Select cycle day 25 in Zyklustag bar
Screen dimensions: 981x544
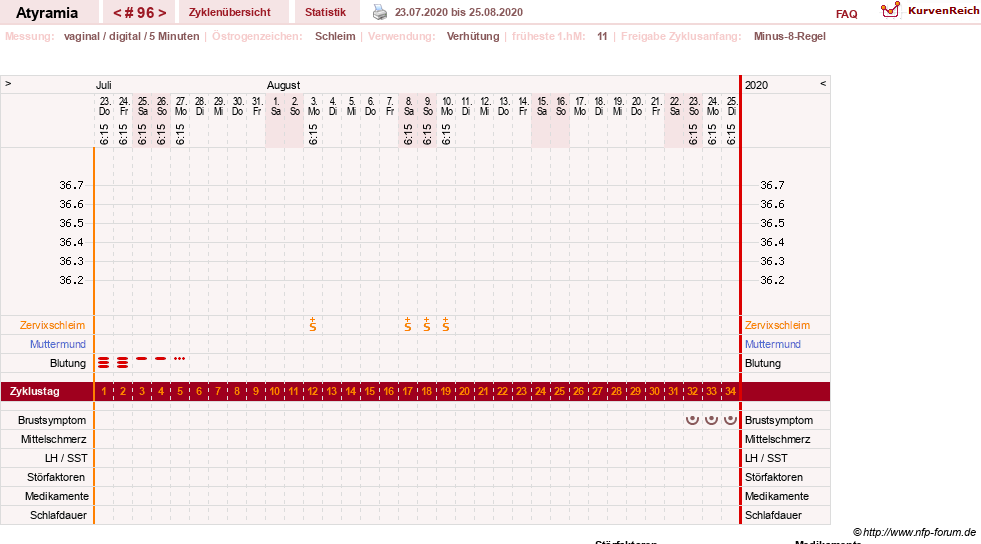559,391
